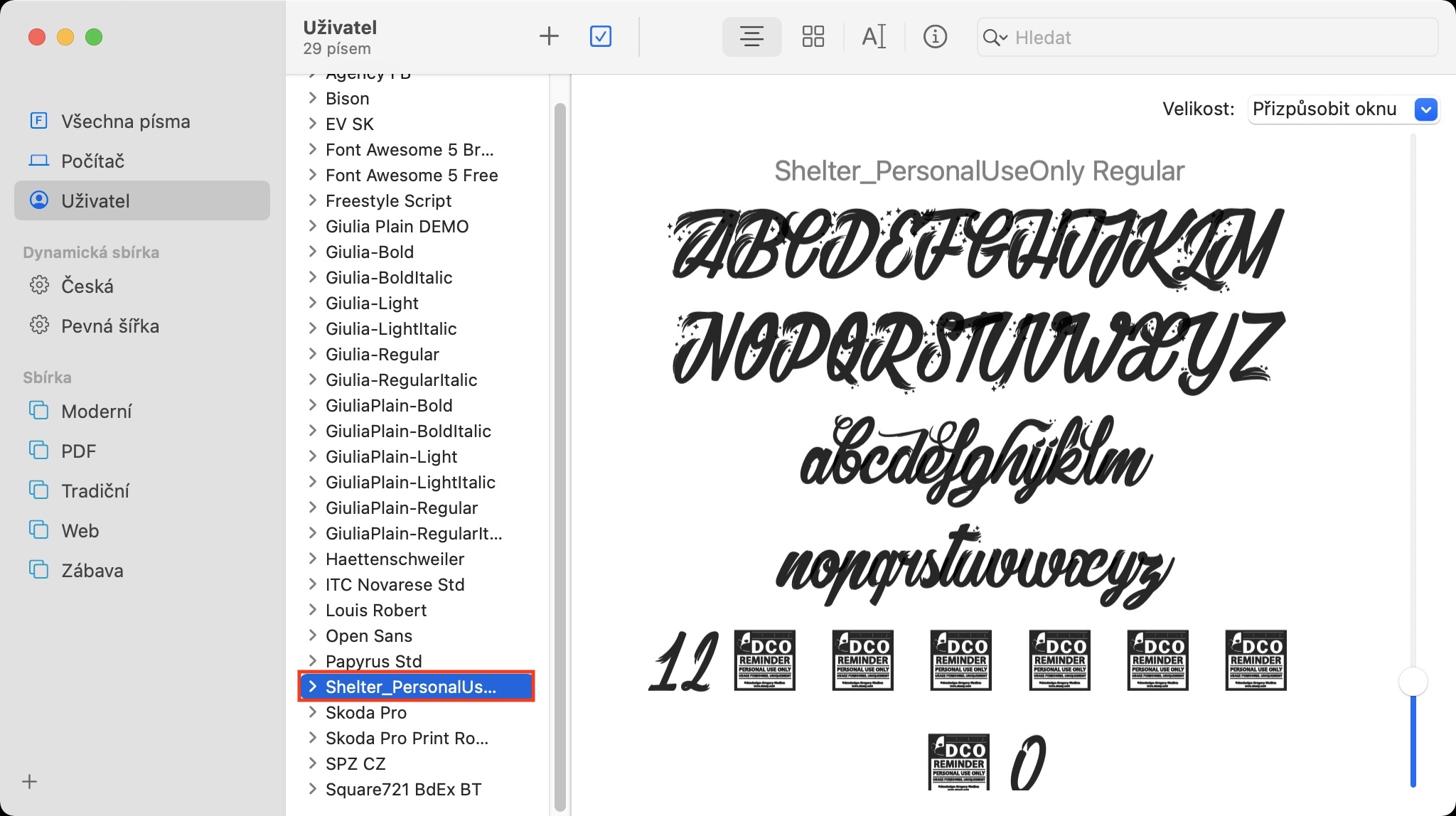Expand the Open Sans font family
Screen dimensions: 1456x816
312,635
